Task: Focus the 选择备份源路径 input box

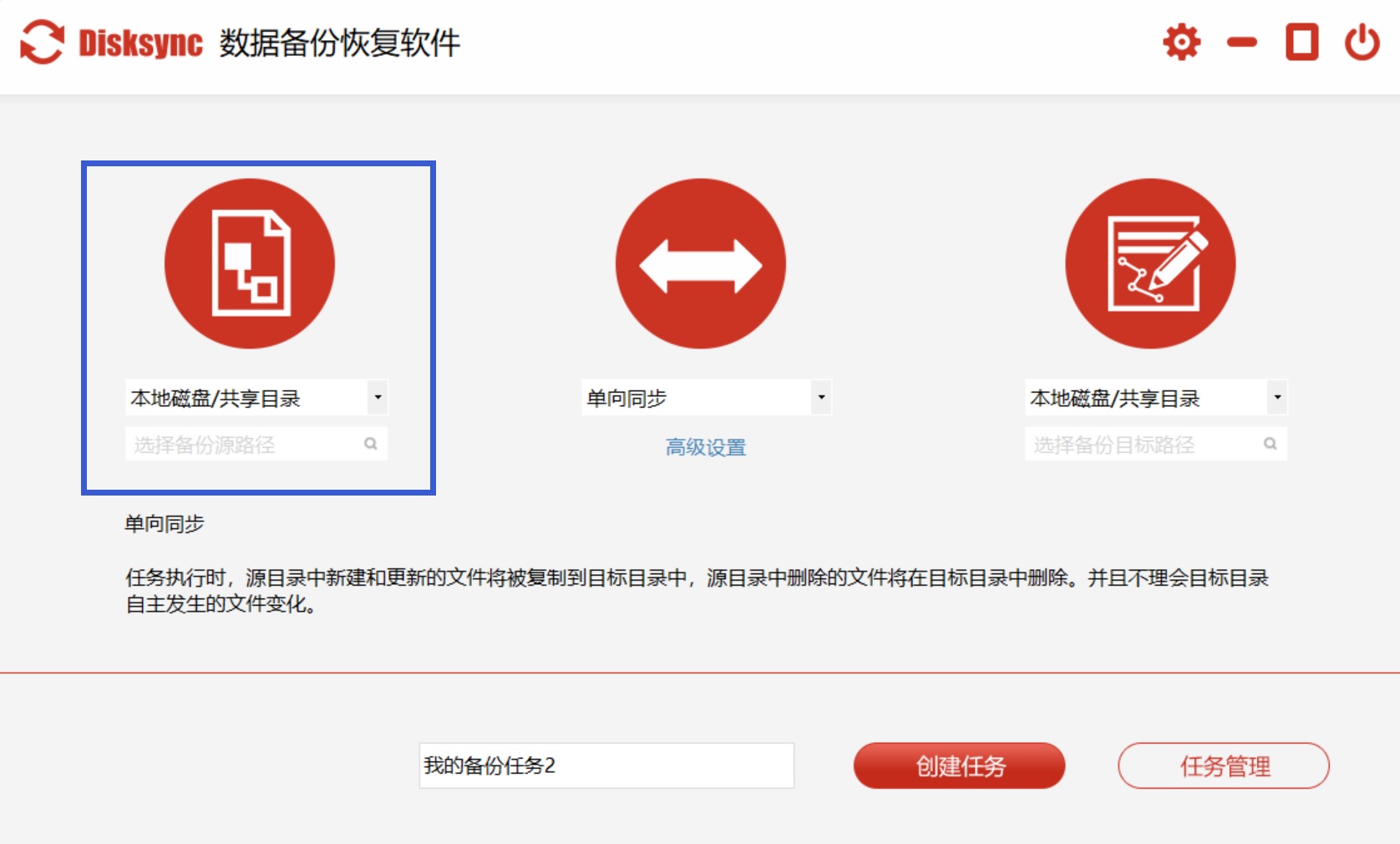Action: [242, 445]
